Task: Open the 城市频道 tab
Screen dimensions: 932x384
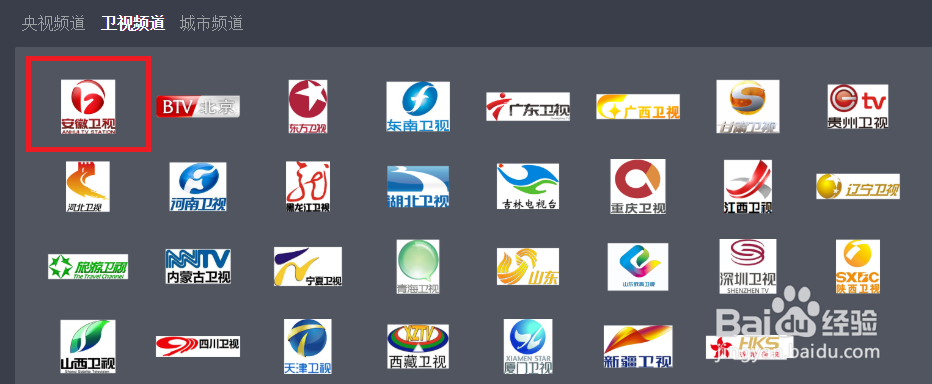Action: 212,24
